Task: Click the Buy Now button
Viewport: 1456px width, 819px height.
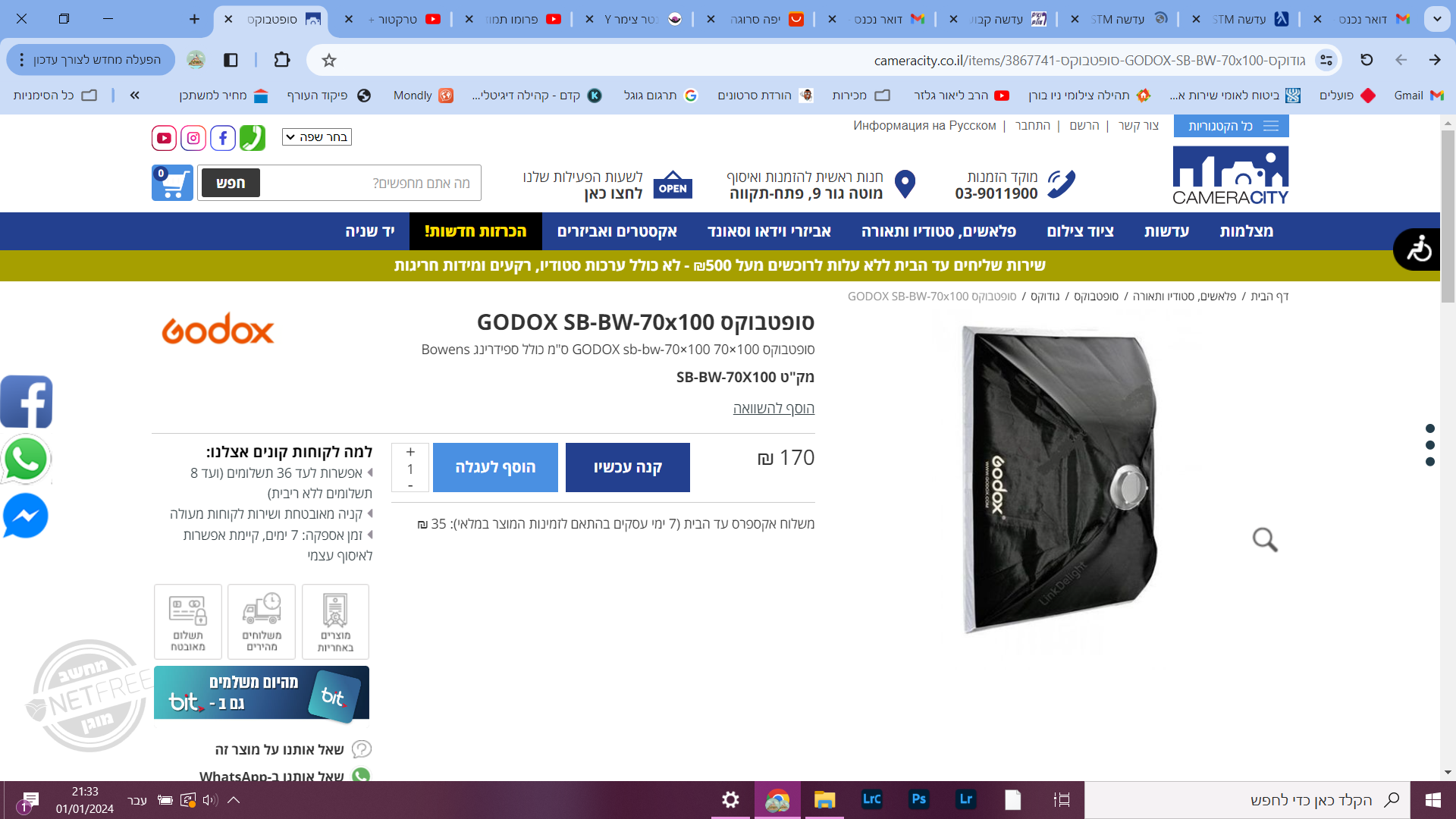Action: (x=627, y=467)
